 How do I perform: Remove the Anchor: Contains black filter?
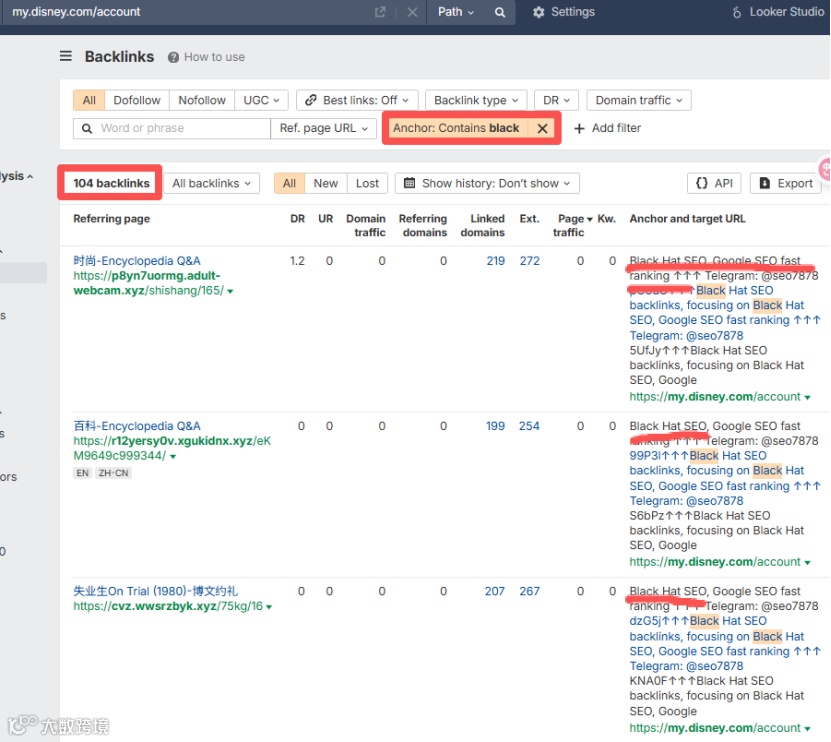(542, 128)
